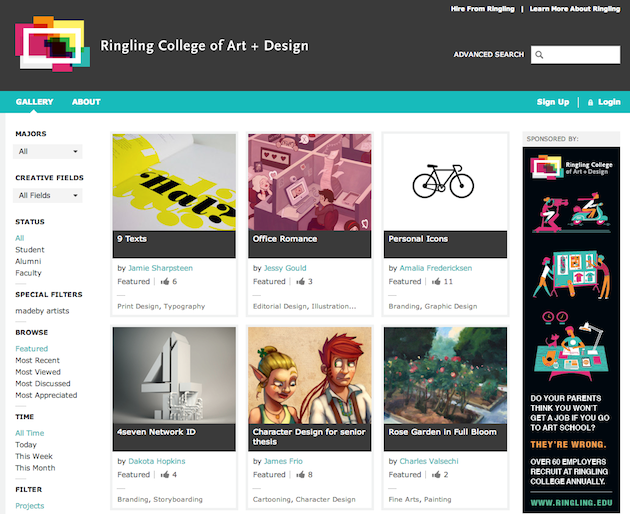
Task: Click Office Romance title bar
Action: 310,244
